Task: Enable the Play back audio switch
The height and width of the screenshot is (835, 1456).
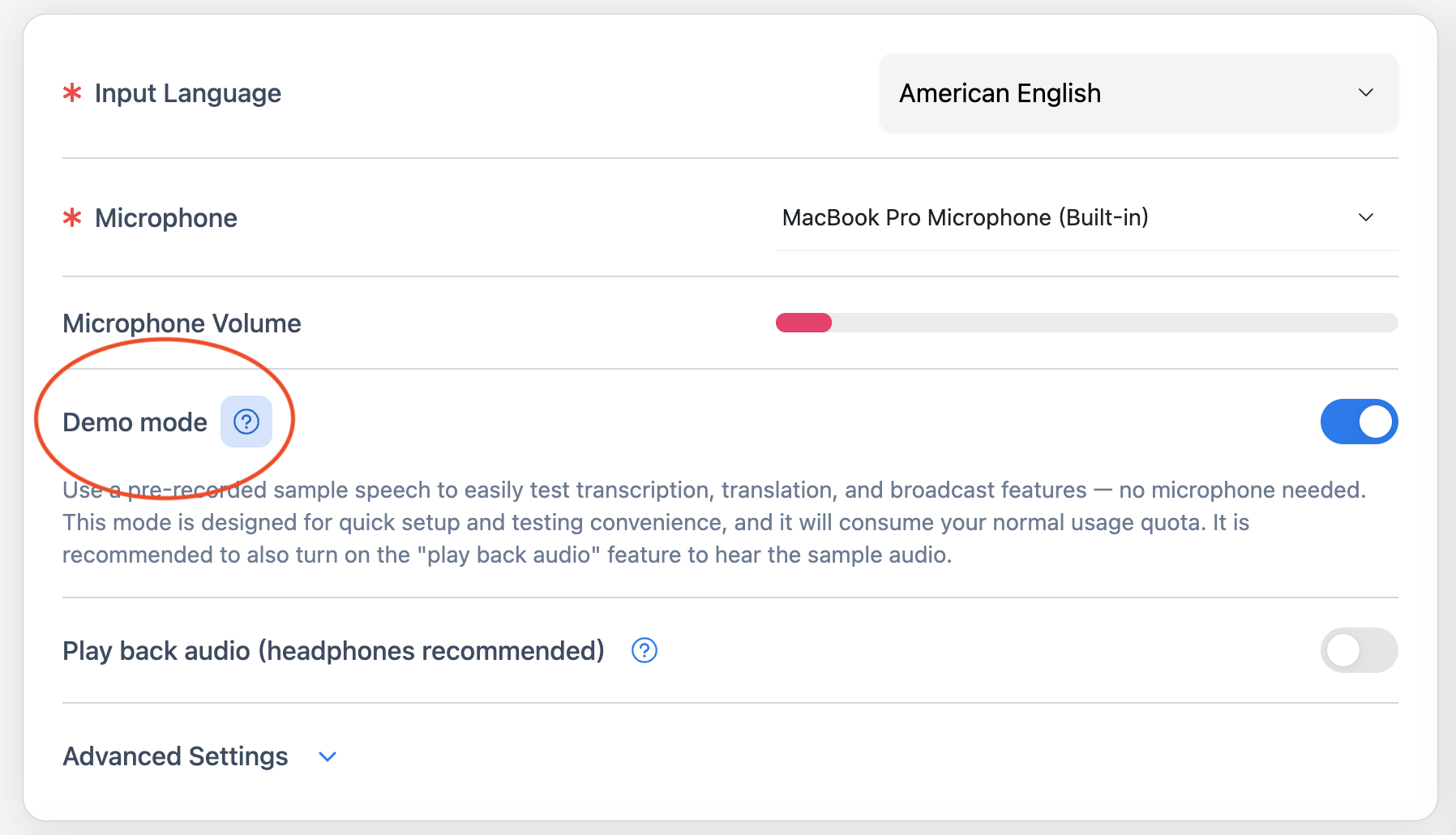Action: pos(1359,650)
